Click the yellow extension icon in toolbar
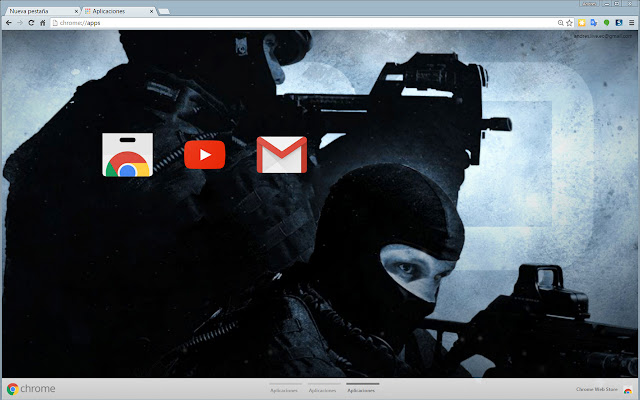 (x=582, y=22)
